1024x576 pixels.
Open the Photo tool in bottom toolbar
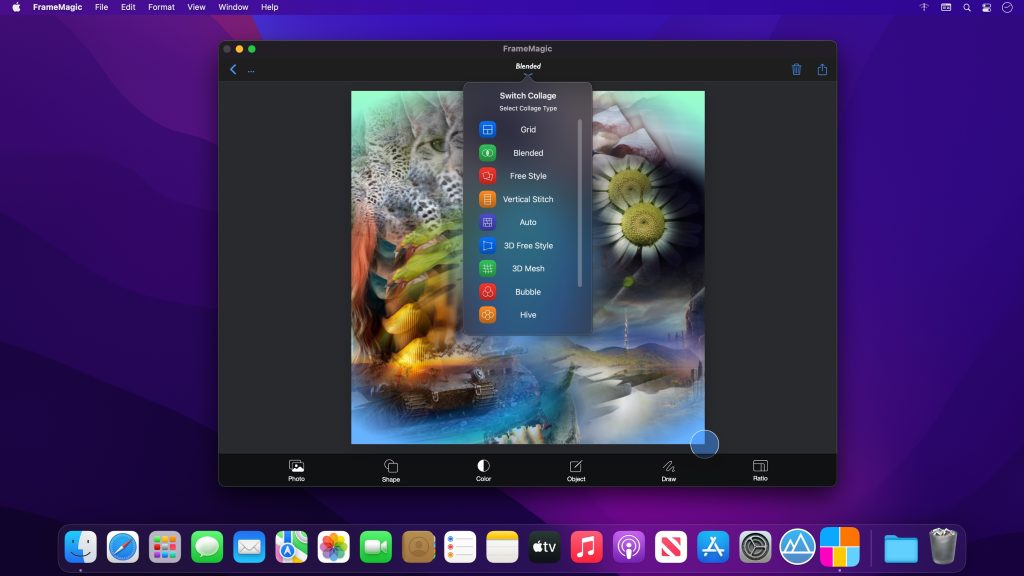296,469
